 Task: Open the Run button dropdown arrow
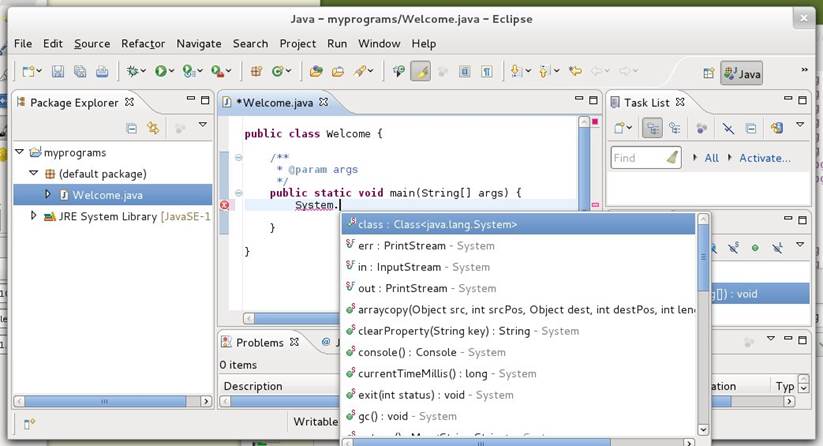(x=172, y=70)
